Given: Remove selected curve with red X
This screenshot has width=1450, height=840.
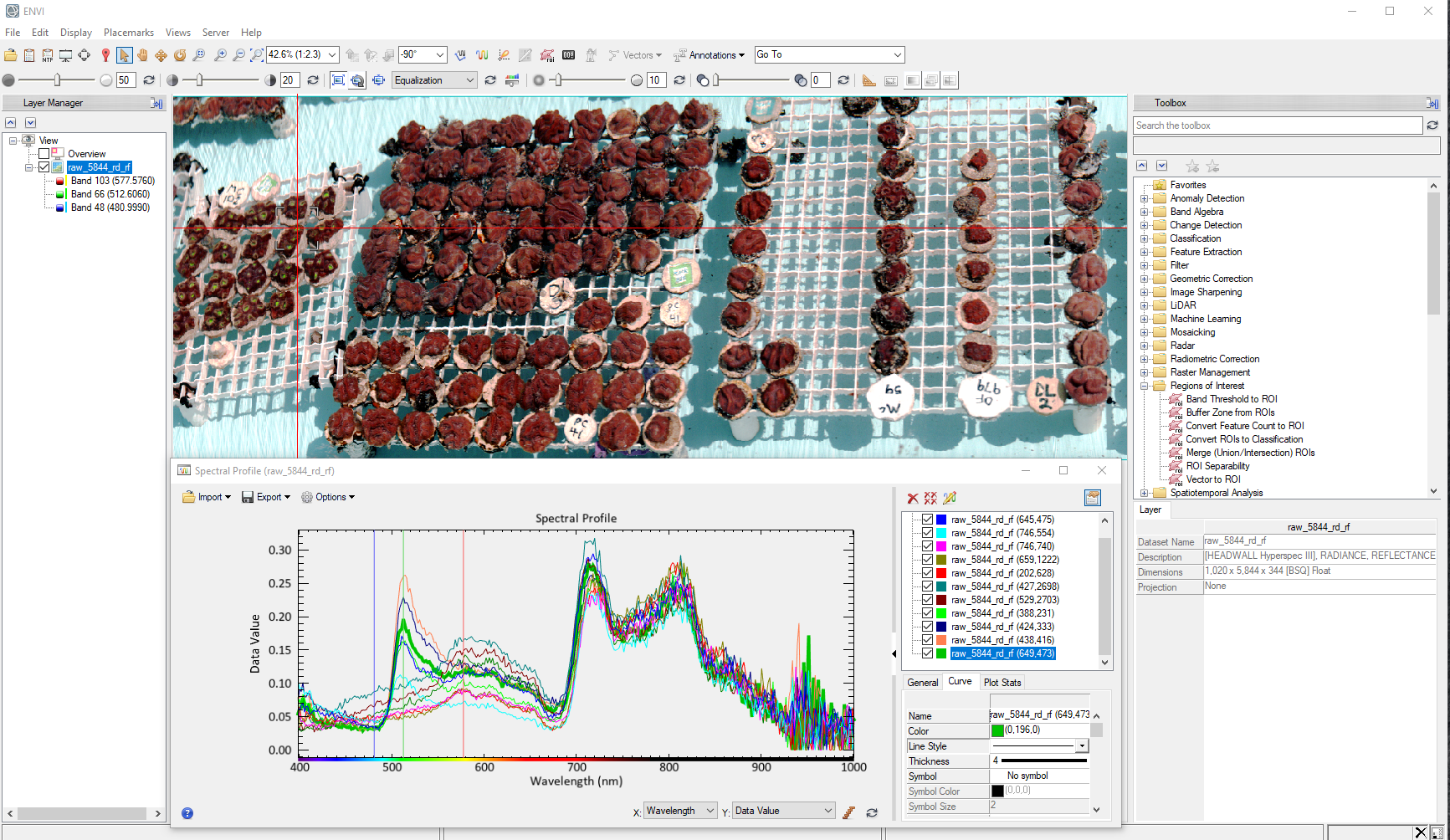Looking at the screenshot, I should coord(913,498).
